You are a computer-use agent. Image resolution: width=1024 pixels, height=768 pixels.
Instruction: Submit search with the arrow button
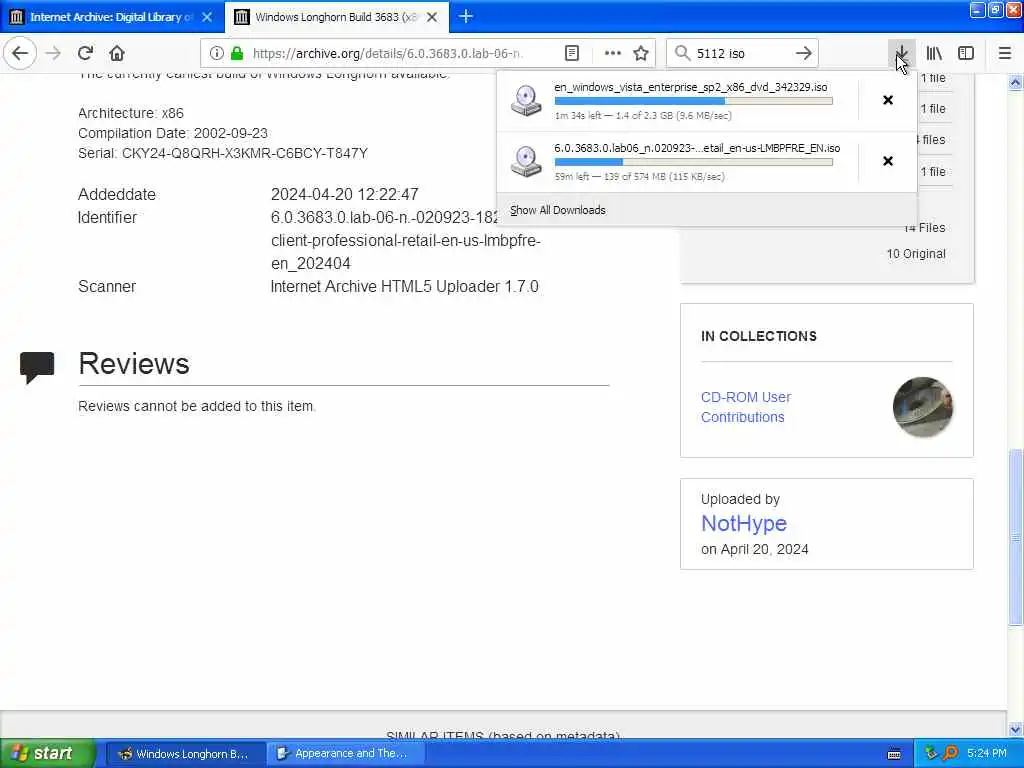[x=804, y=54]
